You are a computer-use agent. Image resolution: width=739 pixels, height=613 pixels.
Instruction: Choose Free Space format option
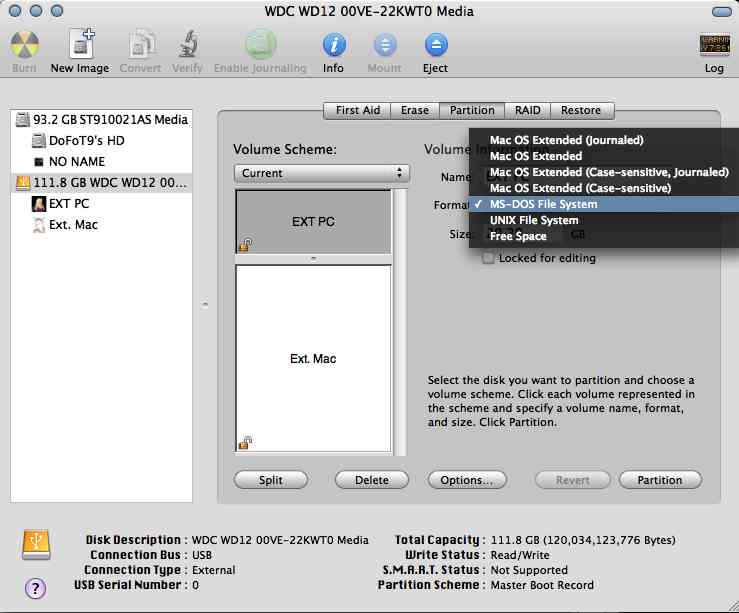[x=604, y=236]
